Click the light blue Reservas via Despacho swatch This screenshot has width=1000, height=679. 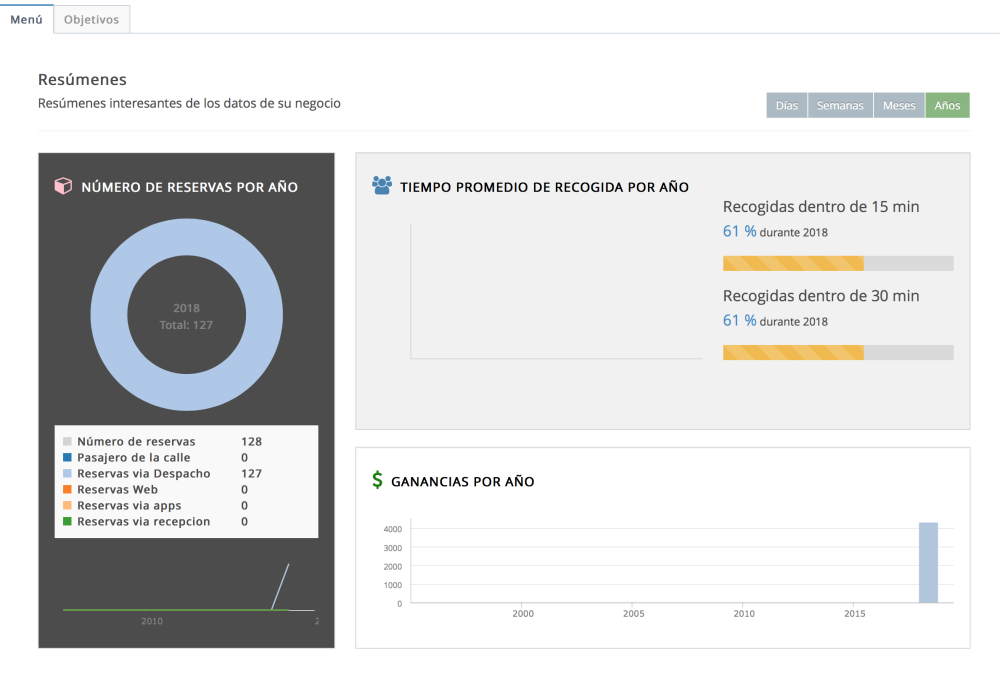pyautogui.click(x=67, y=473)
